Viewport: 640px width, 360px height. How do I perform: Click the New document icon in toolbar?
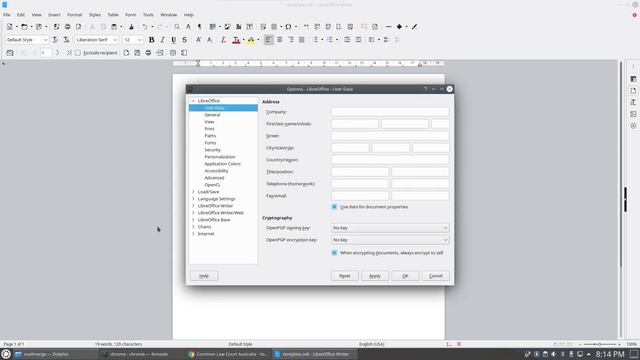(x=10, y=27)
